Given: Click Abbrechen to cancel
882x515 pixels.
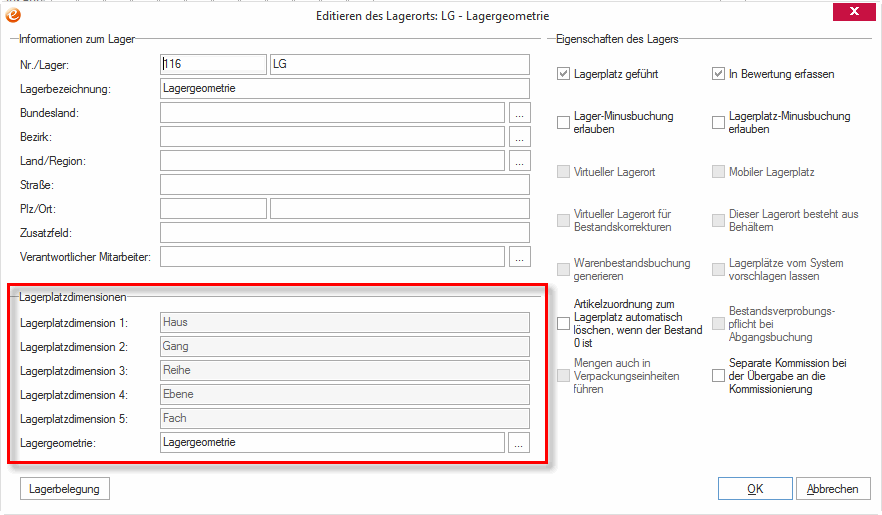Looking at the screenshot, I should (833, 489).
